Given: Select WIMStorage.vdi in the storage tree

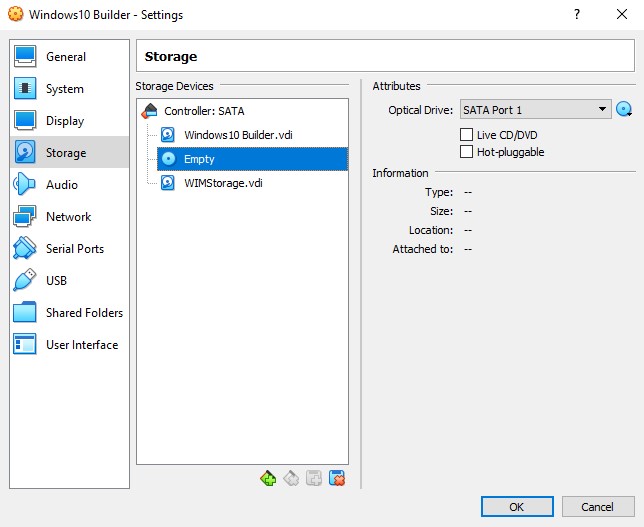Looking at the screenshot, I should [252, 183].
